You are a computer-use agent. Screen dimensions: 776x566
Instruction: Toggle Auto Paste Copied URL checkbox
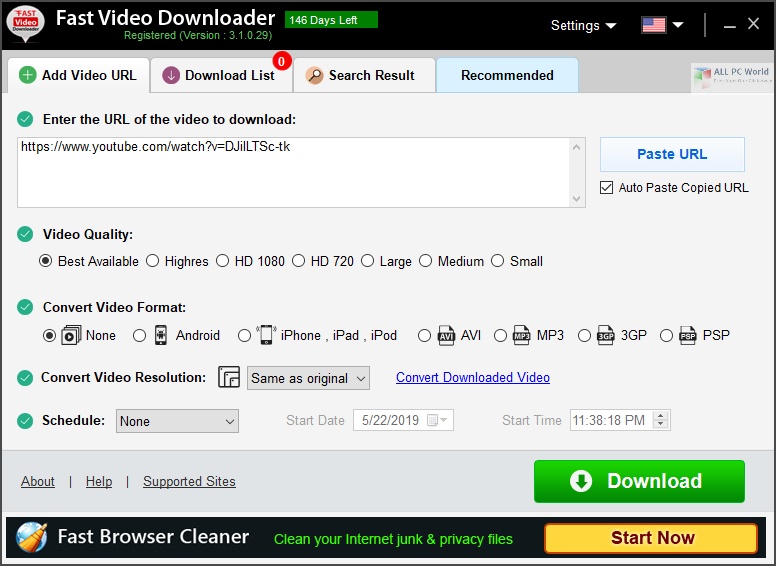pyautogui.click(x=606, y=188)
